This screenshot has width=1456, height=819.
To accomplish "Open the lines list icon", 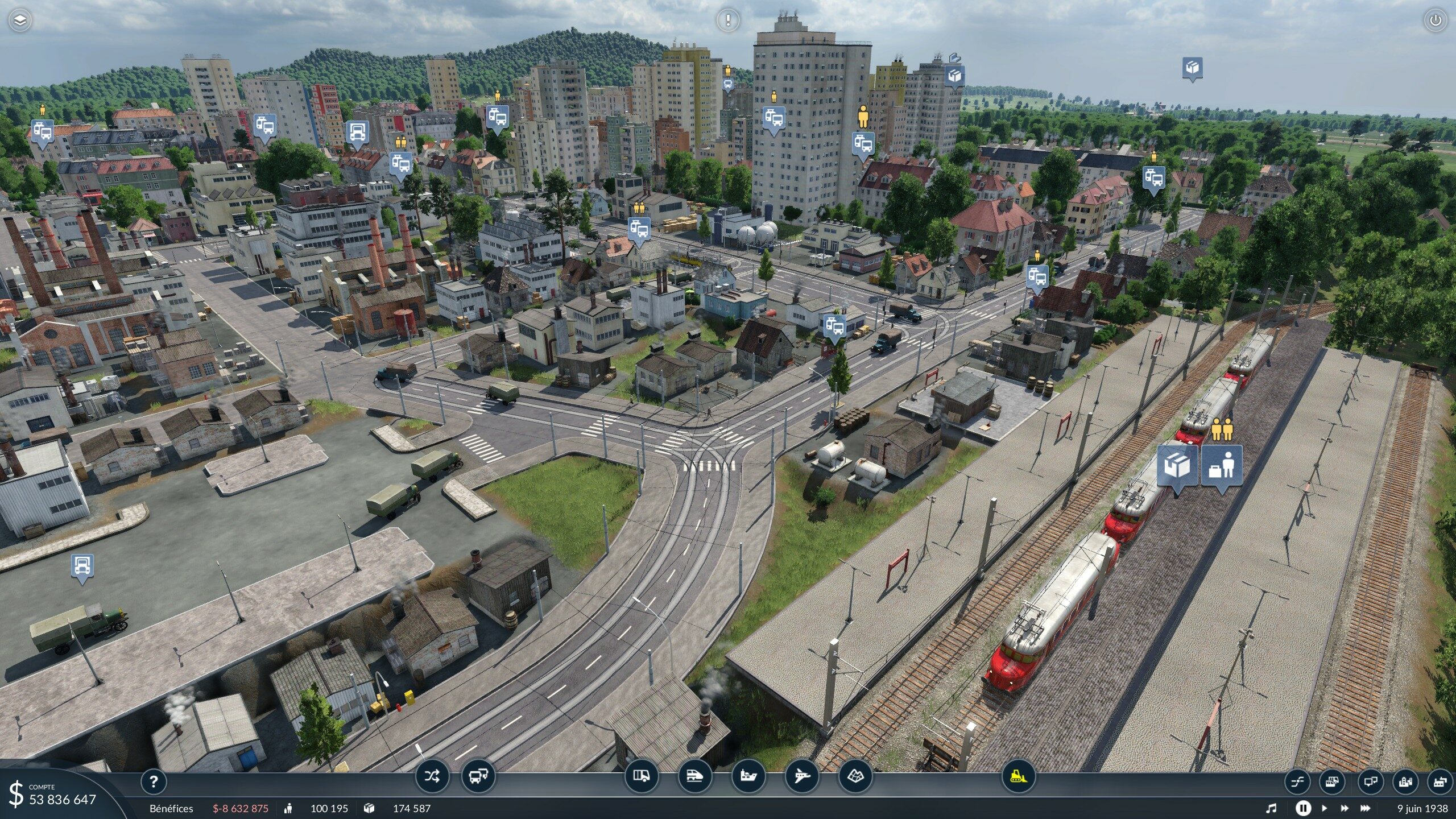I will (1297, 782).
